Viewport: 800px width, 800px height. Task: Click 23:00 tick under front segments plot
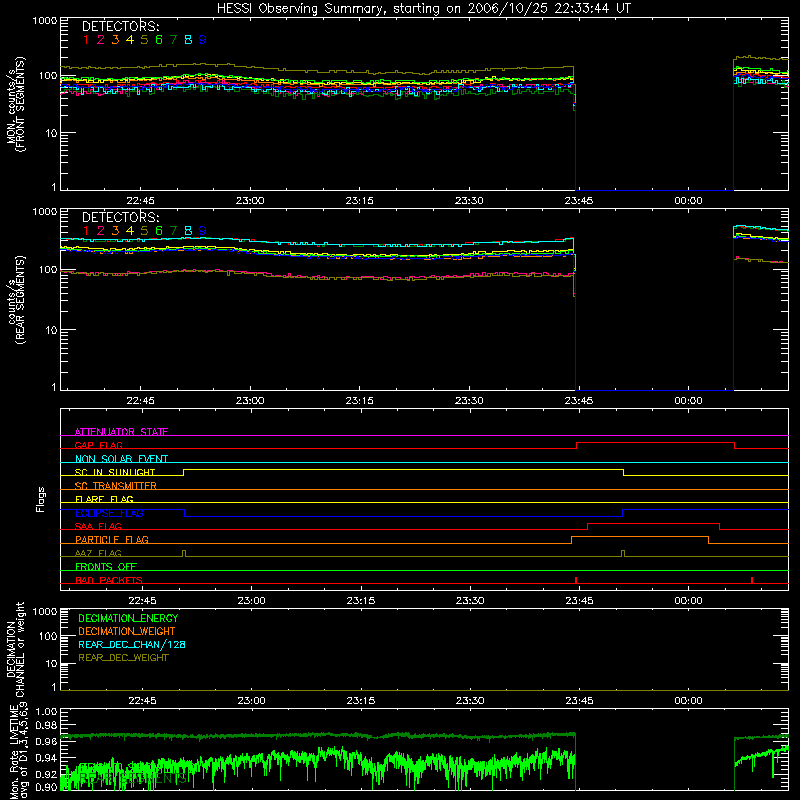(250, 201)
